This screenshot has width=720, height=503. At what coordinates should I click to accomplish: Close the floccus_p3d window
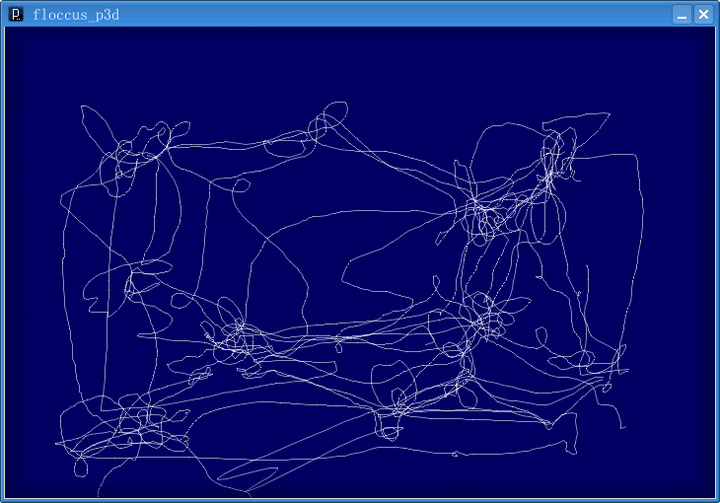[703, 14]
